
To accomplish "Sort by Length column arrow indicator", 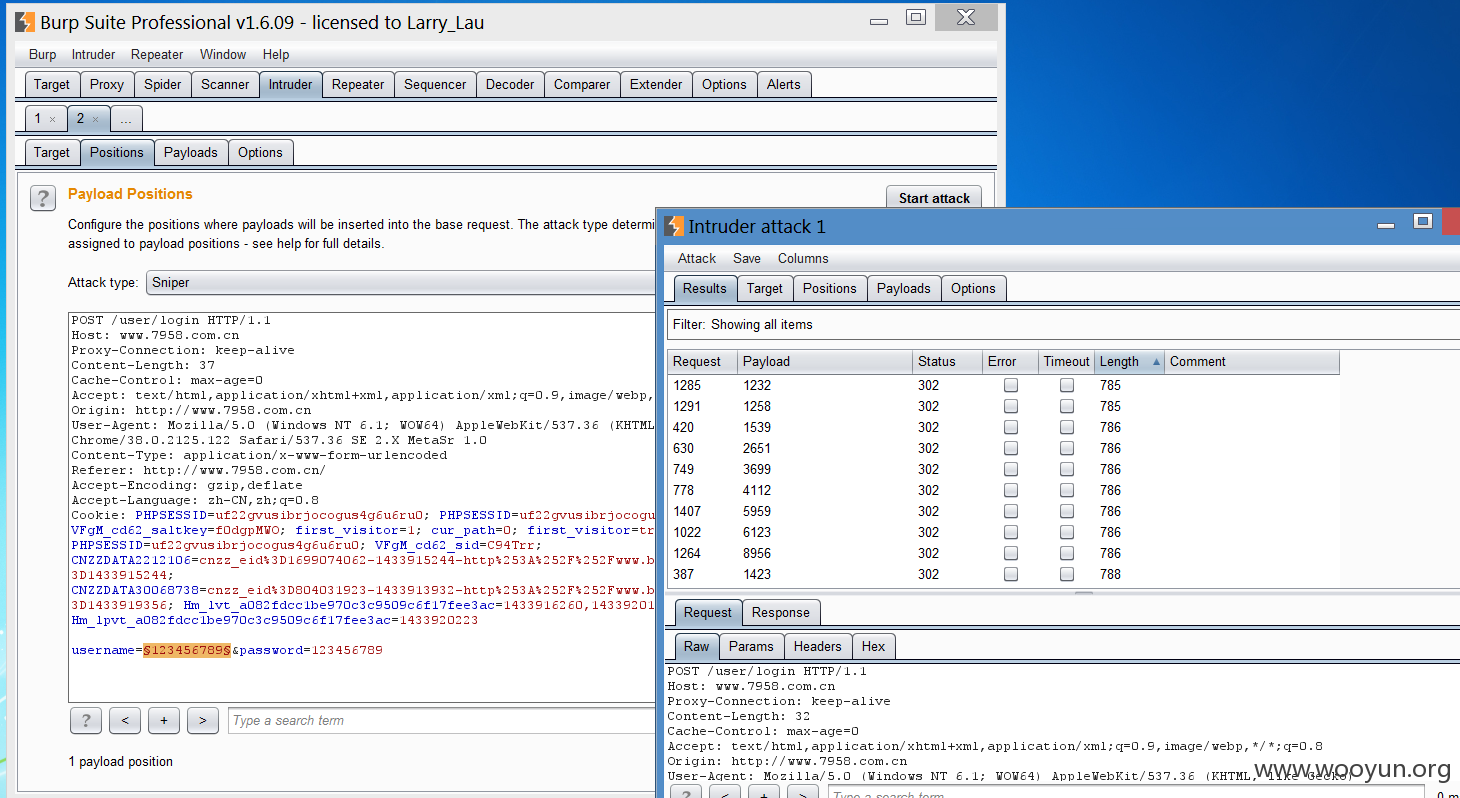I will (x=1157, y=362).
